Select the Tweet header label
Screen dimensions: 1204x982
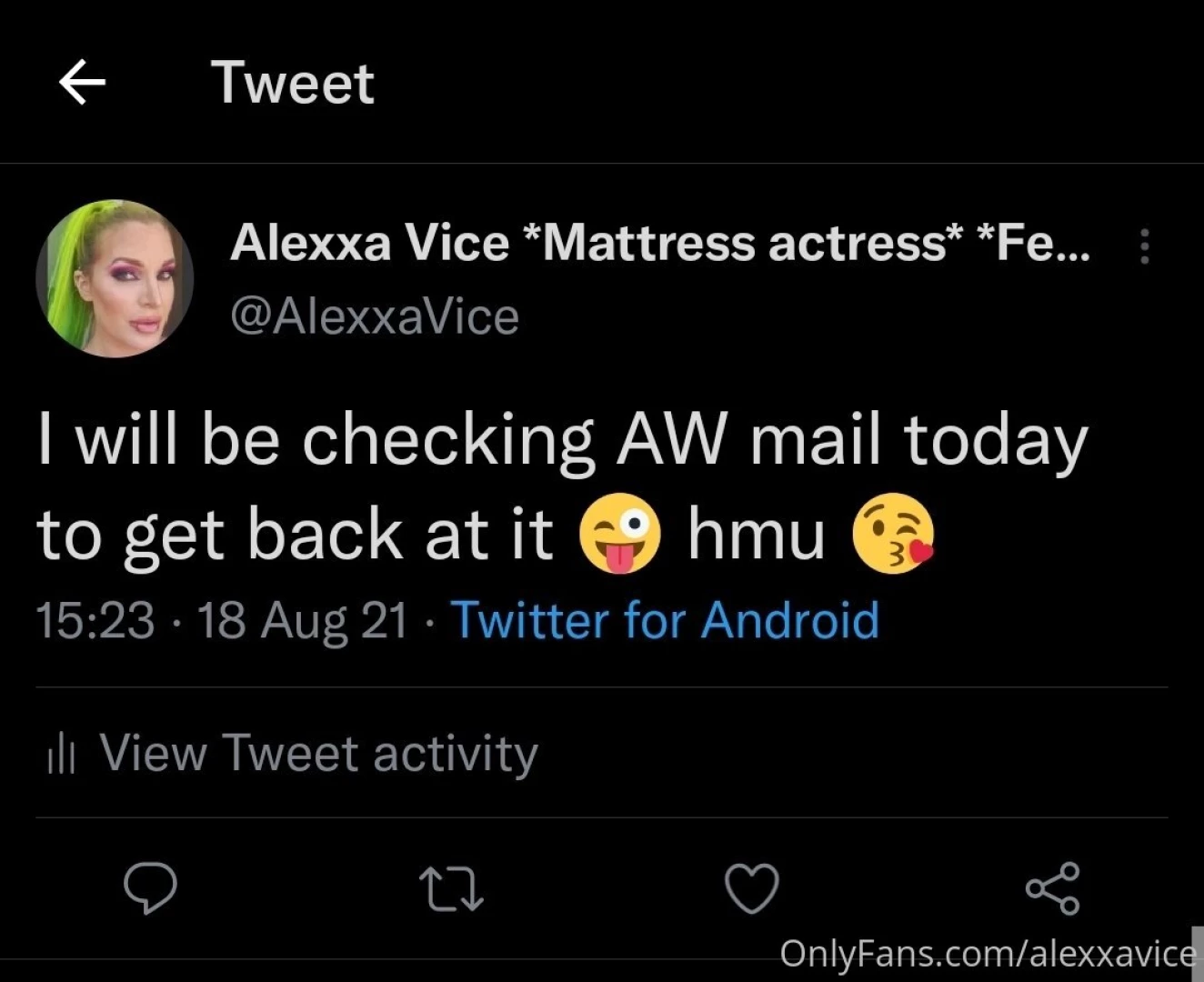pyautogui.click(x=292, y=82)
